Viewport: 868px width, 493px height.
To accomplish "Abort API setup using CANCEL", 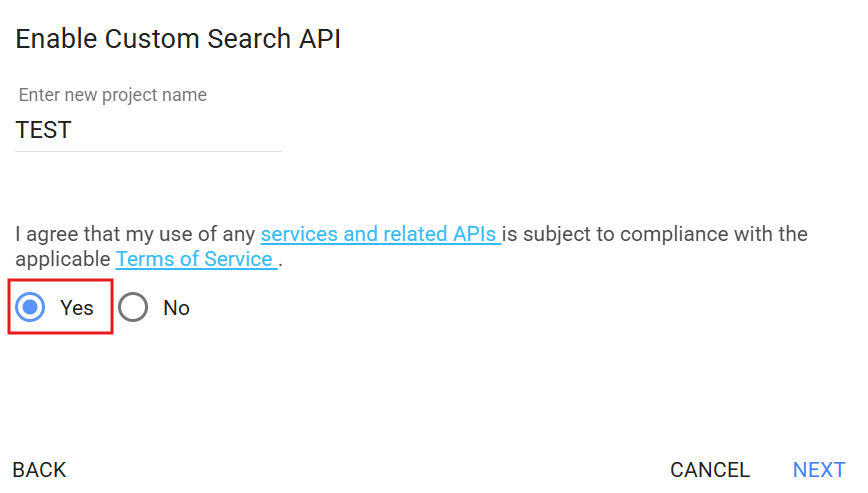I will pos(710,470).
